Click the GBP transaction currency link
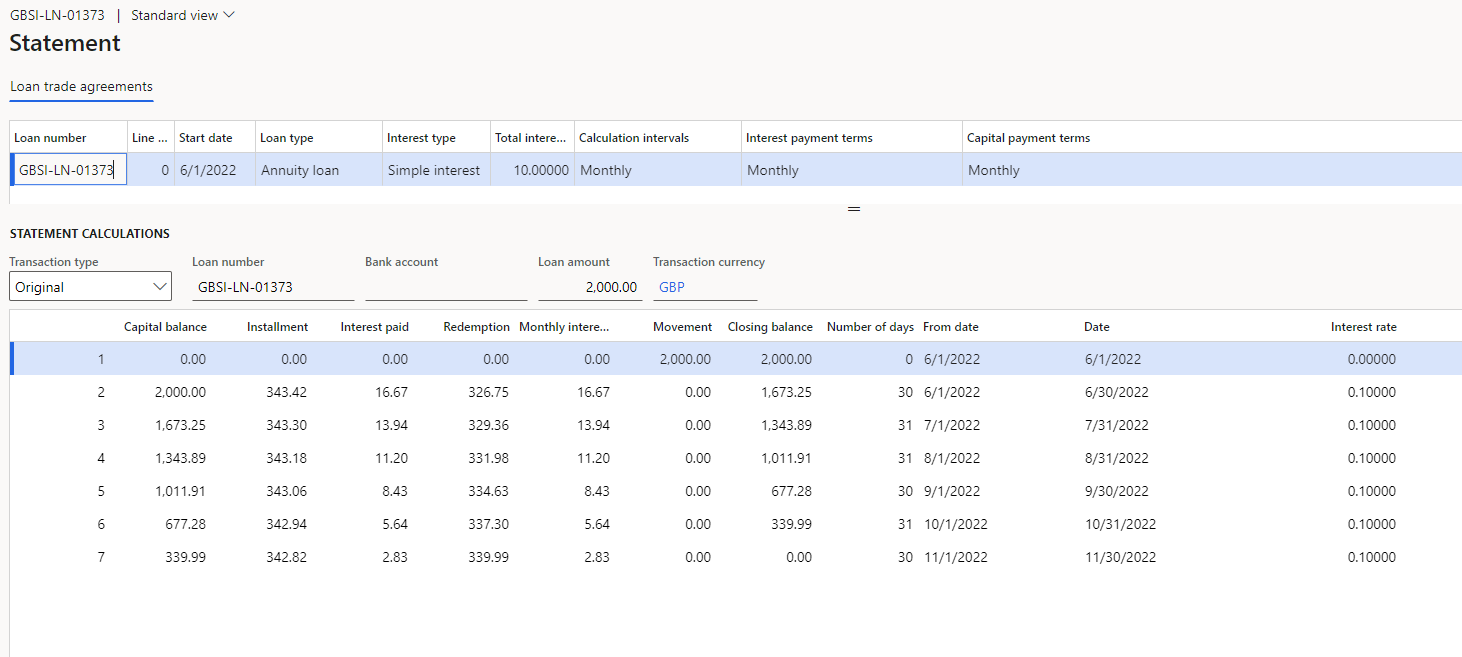Image resolution: width=1462 pixels, height=657 pixels. (x=672, y=287)
